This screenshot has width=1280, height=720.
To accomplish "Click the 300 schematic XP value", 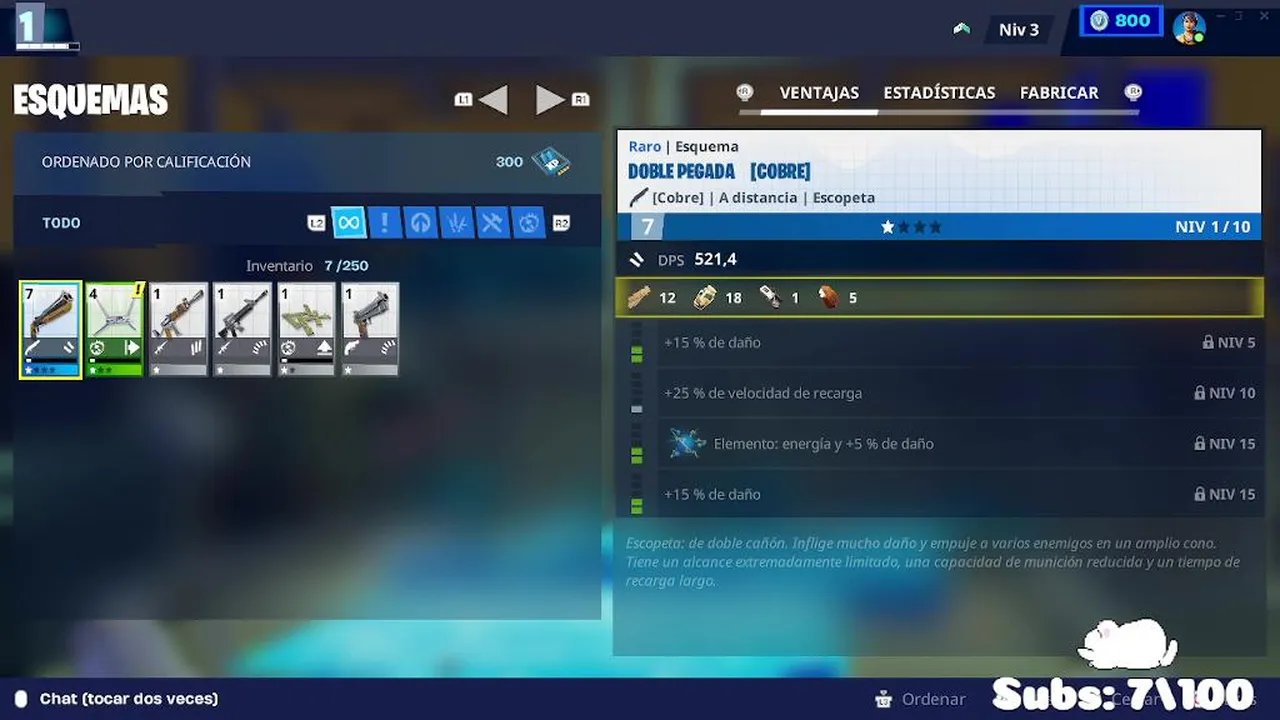I will pos(509,162).
